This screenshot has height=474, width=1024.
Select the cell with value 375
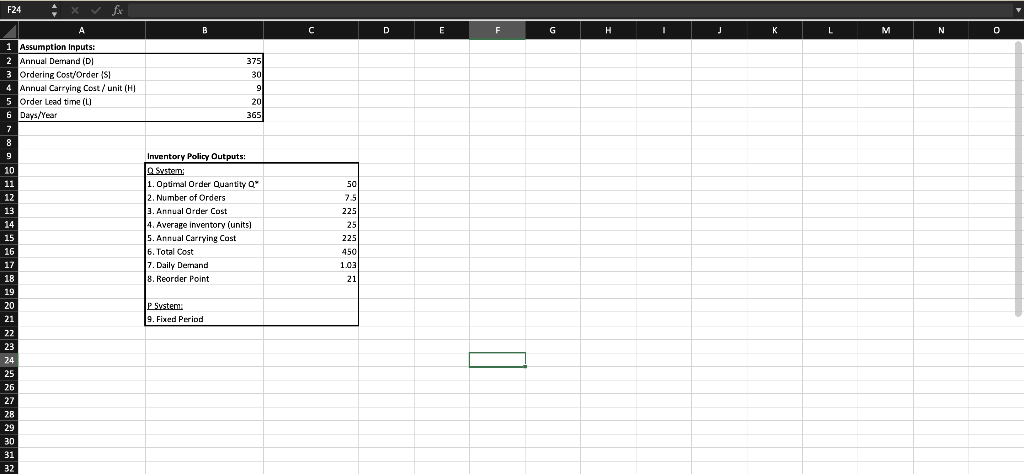pyautogui.click(x=204, y=61)
